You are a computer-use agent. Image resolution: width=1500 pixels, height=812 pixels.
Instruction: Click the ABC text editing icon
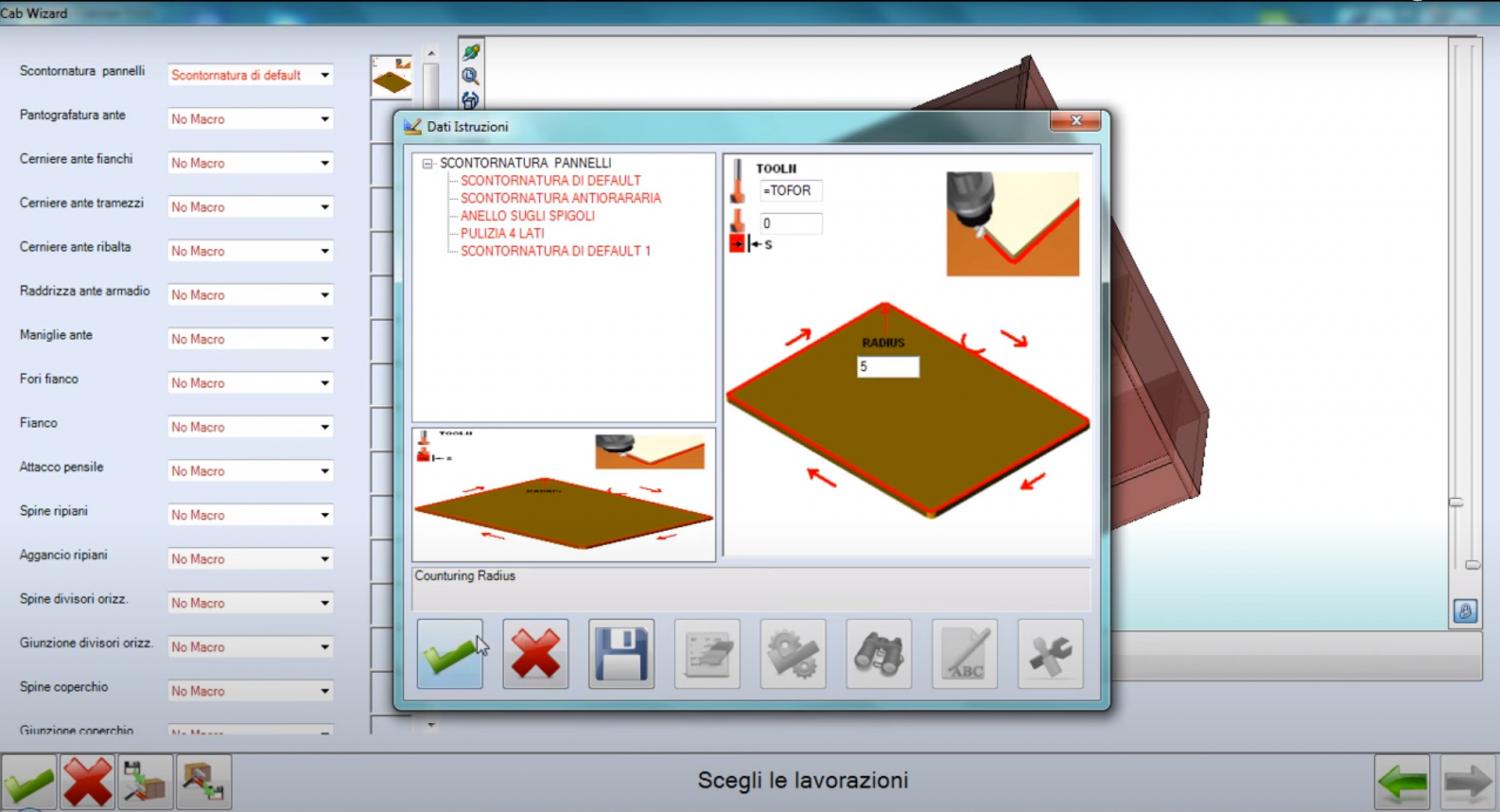(x=965, y=654)
